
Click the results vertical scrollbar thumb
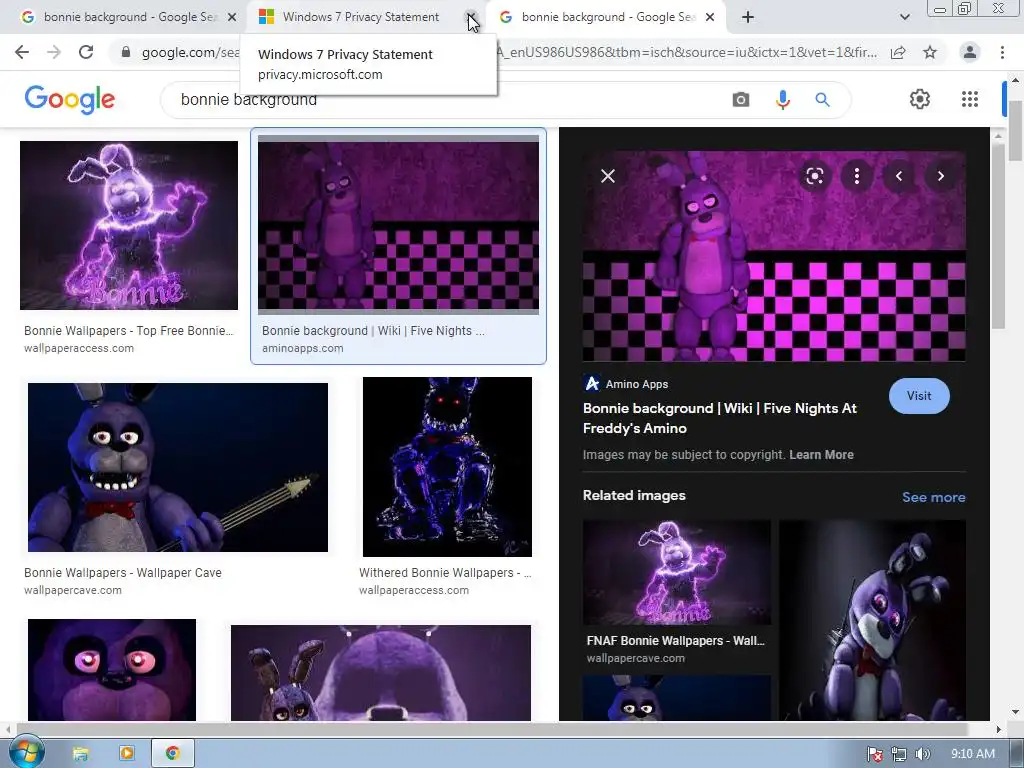(998, 235)
